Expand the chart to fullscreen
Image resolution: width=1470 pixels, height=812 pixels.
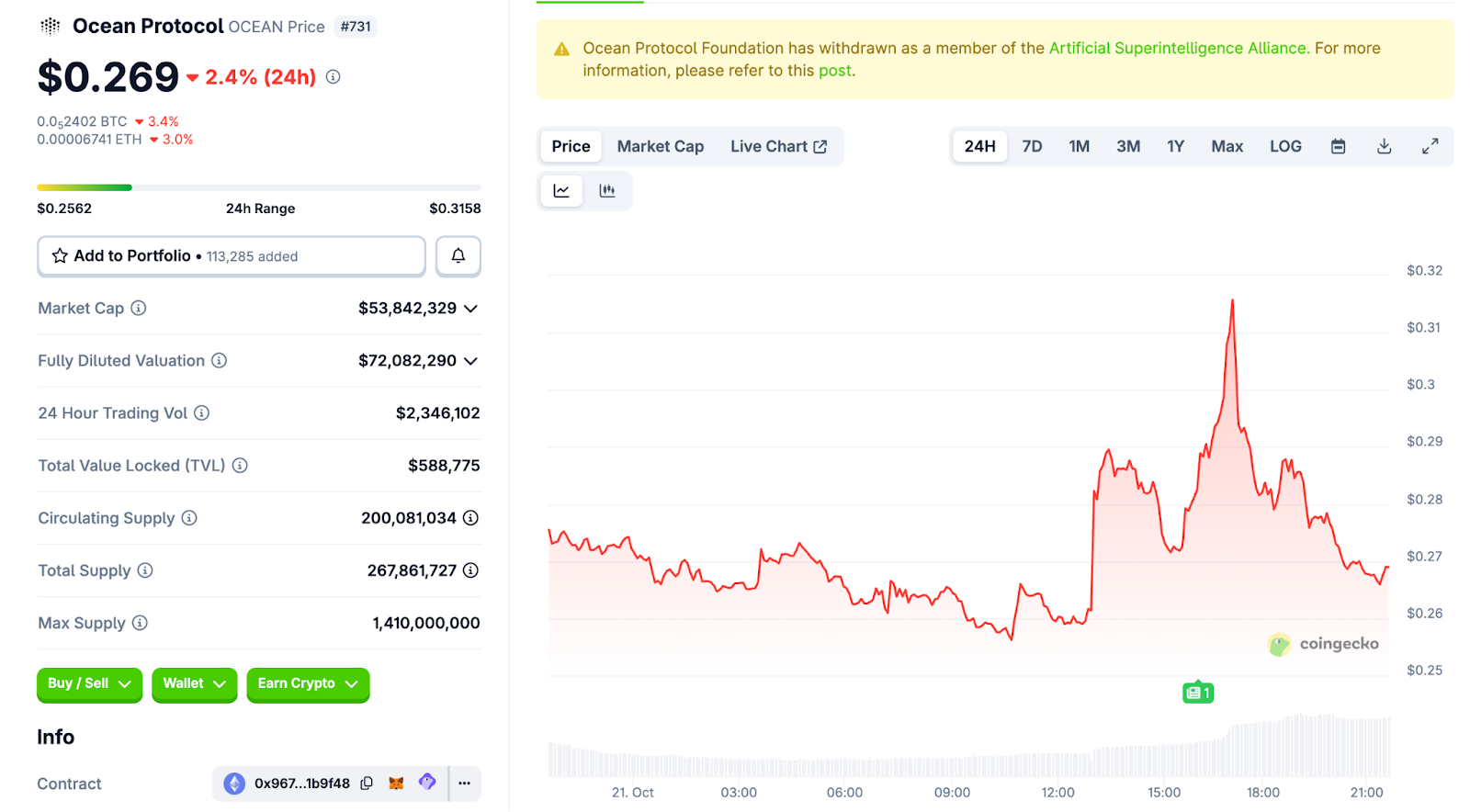tap(1430, 147)
